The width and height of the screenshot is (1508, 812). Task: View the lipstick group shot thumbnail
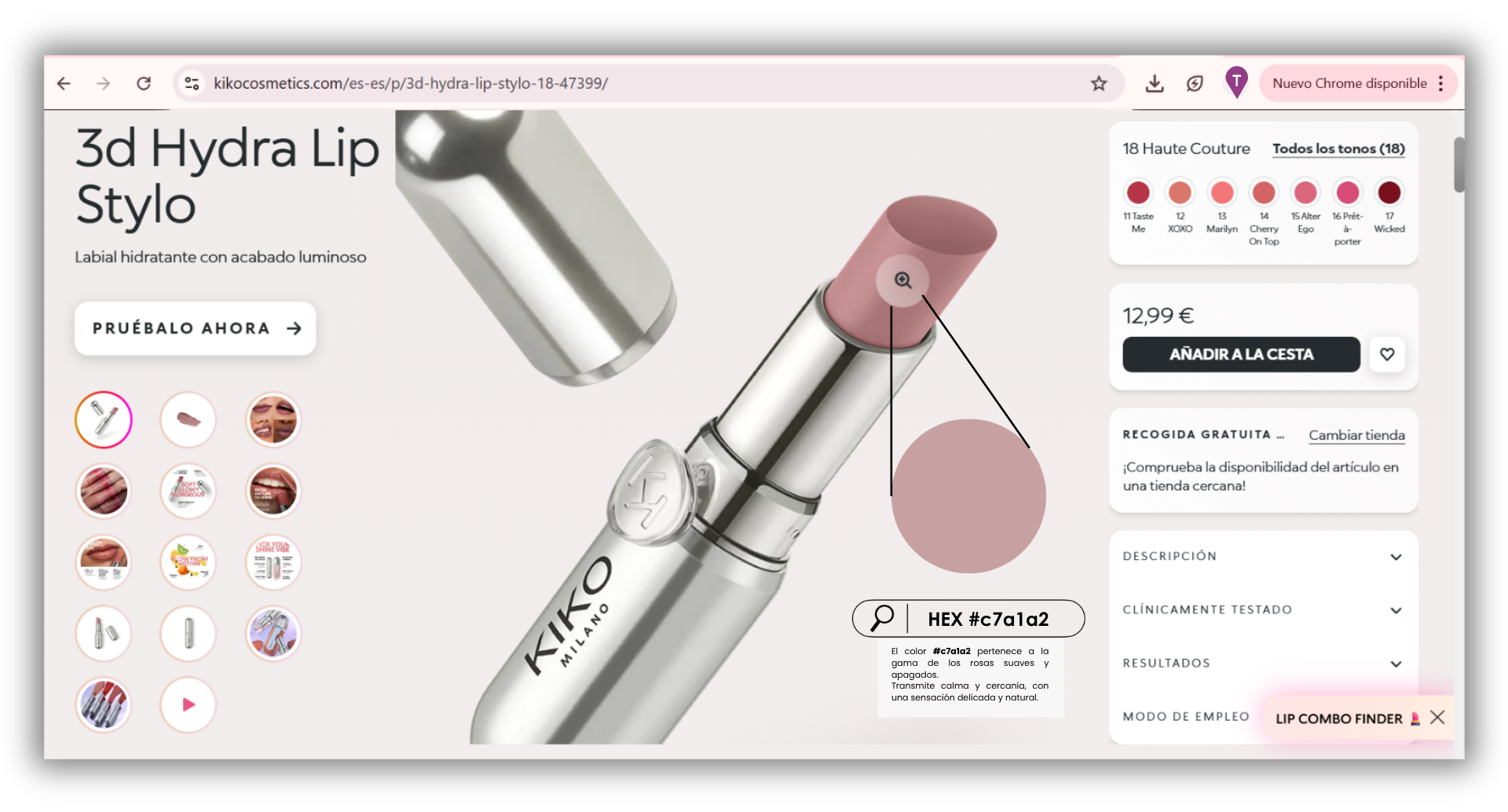point(104,704)
